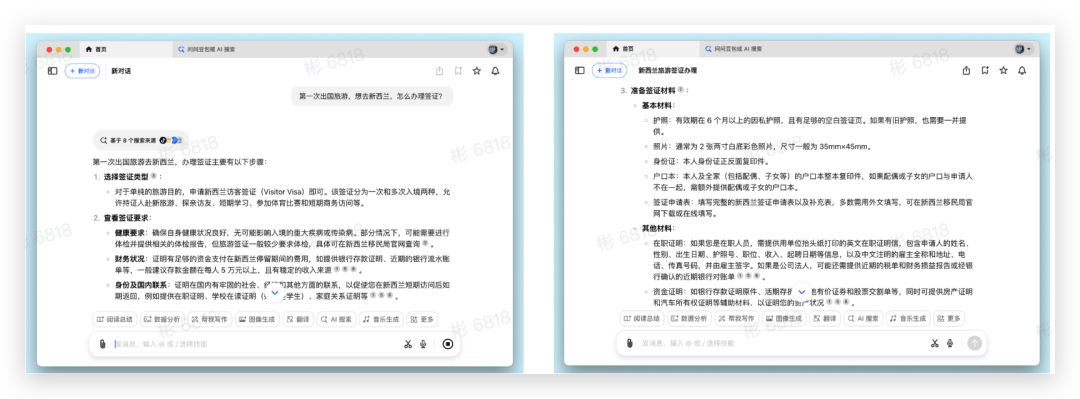Open the profile avatar dropdown in the left window
Image resolution: width=1080 pixels, height=399 pixels.
496,50
